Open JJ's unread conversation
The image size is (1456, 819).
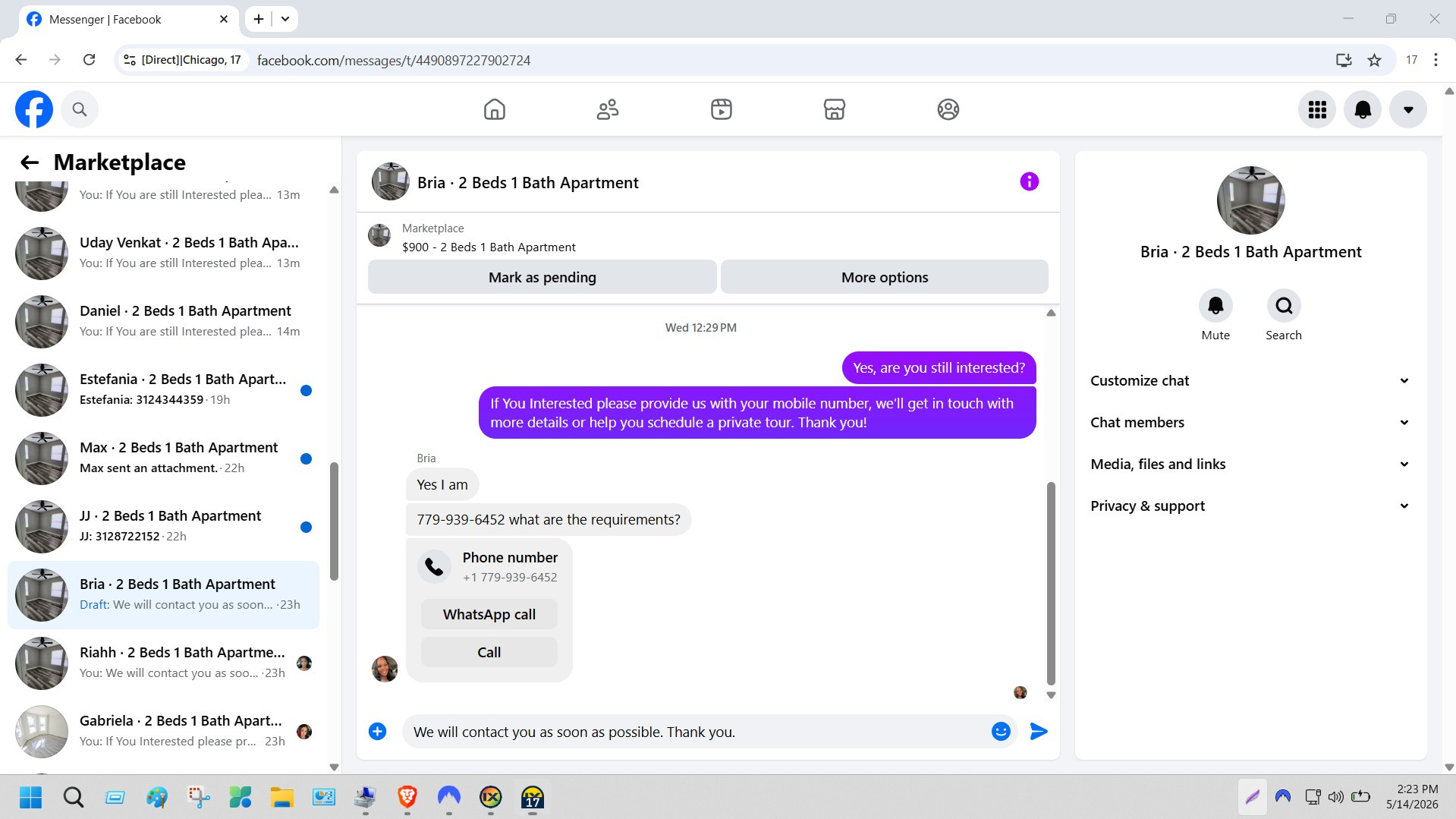pos(163,526)
